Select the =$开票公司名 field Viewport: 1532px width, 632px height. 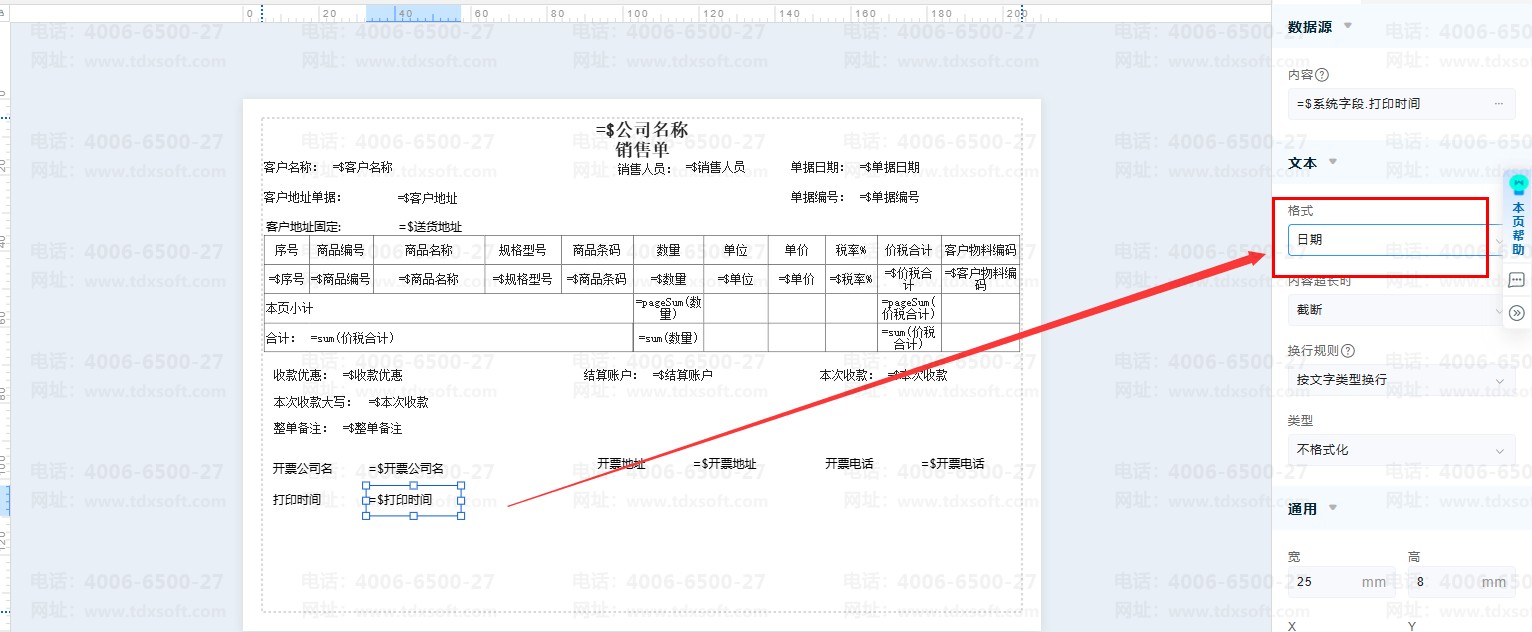[x=406, y=468]
